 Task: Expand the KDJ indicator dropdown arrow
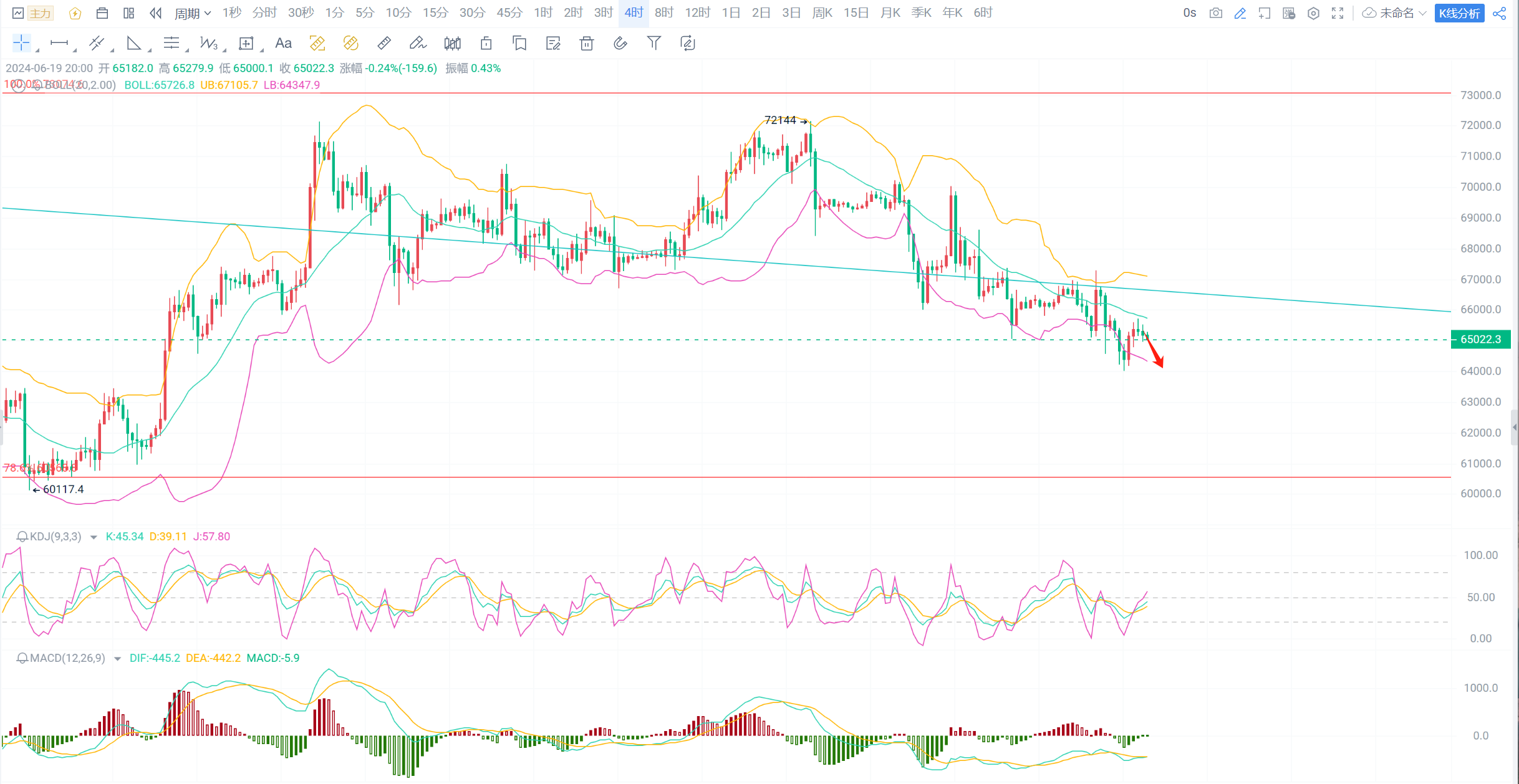coord(94,537)
